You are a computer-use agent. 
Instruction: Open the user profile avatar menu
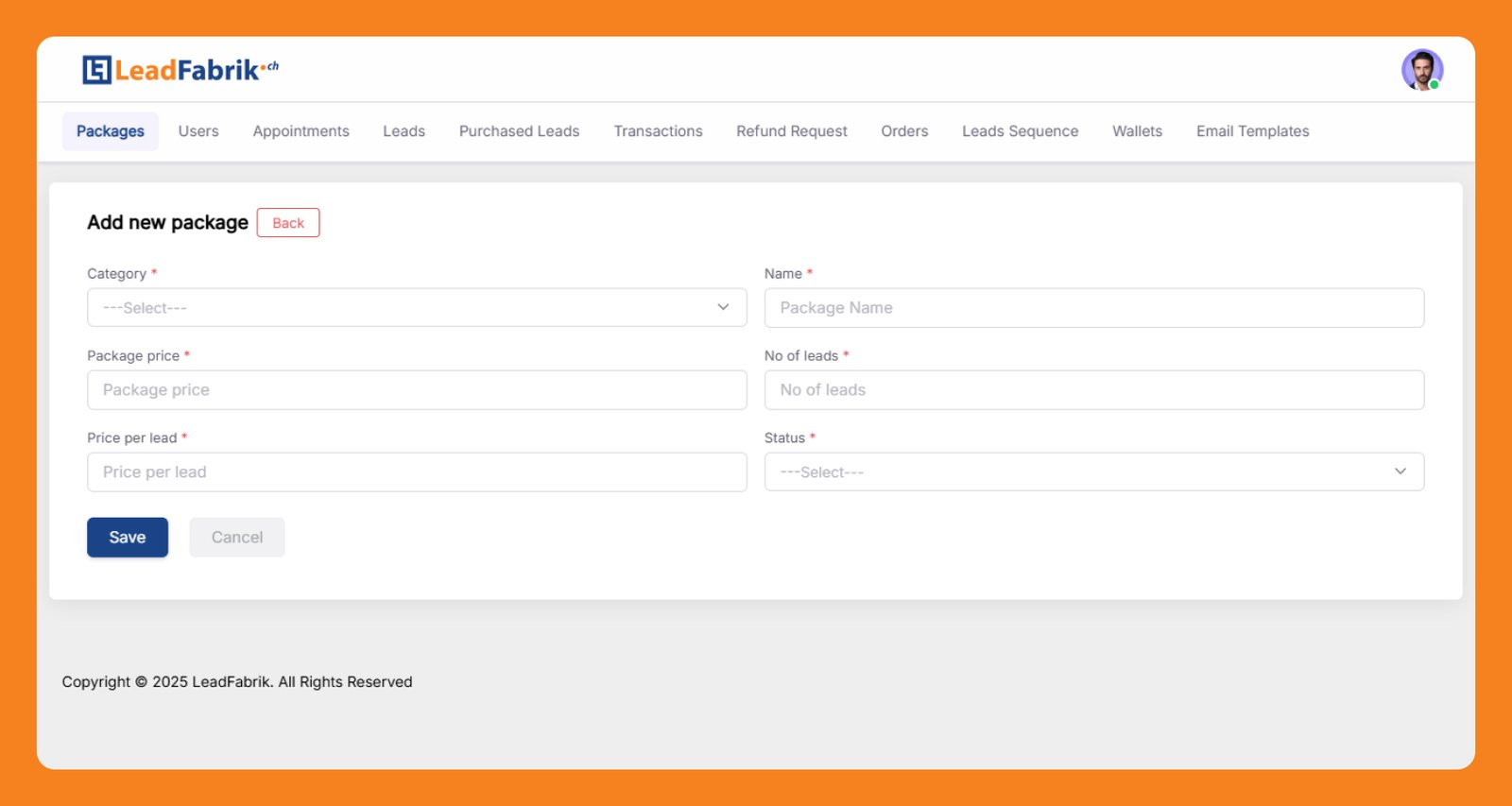click(1421, 70)
